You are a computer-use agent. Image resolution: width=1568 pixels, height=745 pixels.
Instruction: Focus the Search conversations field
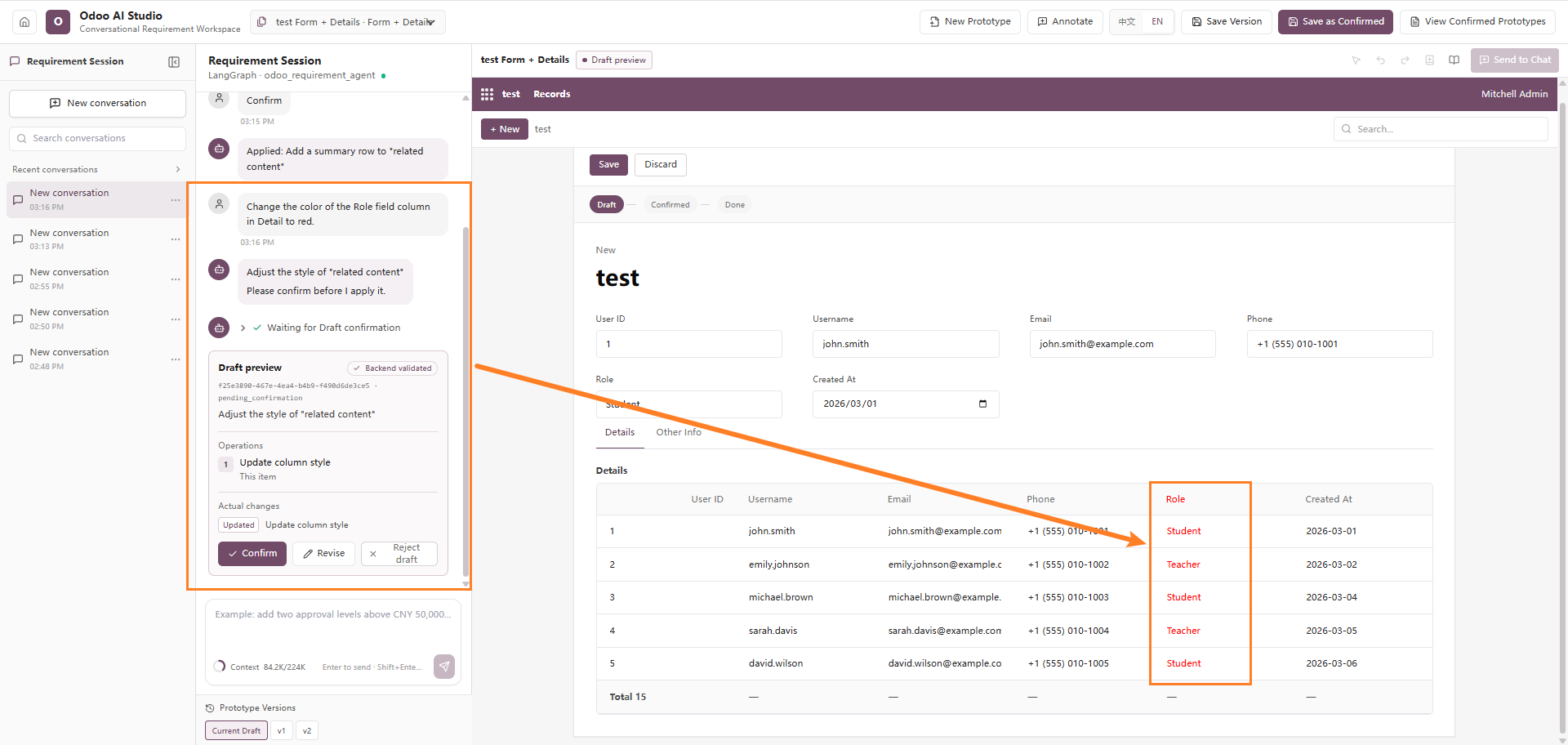[x=97, y=139]
